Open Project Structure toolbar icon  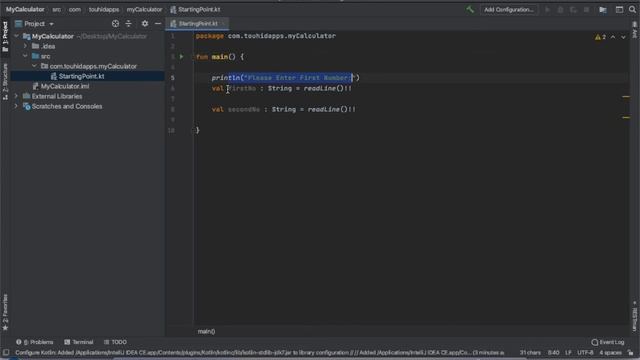pos(603,9)
